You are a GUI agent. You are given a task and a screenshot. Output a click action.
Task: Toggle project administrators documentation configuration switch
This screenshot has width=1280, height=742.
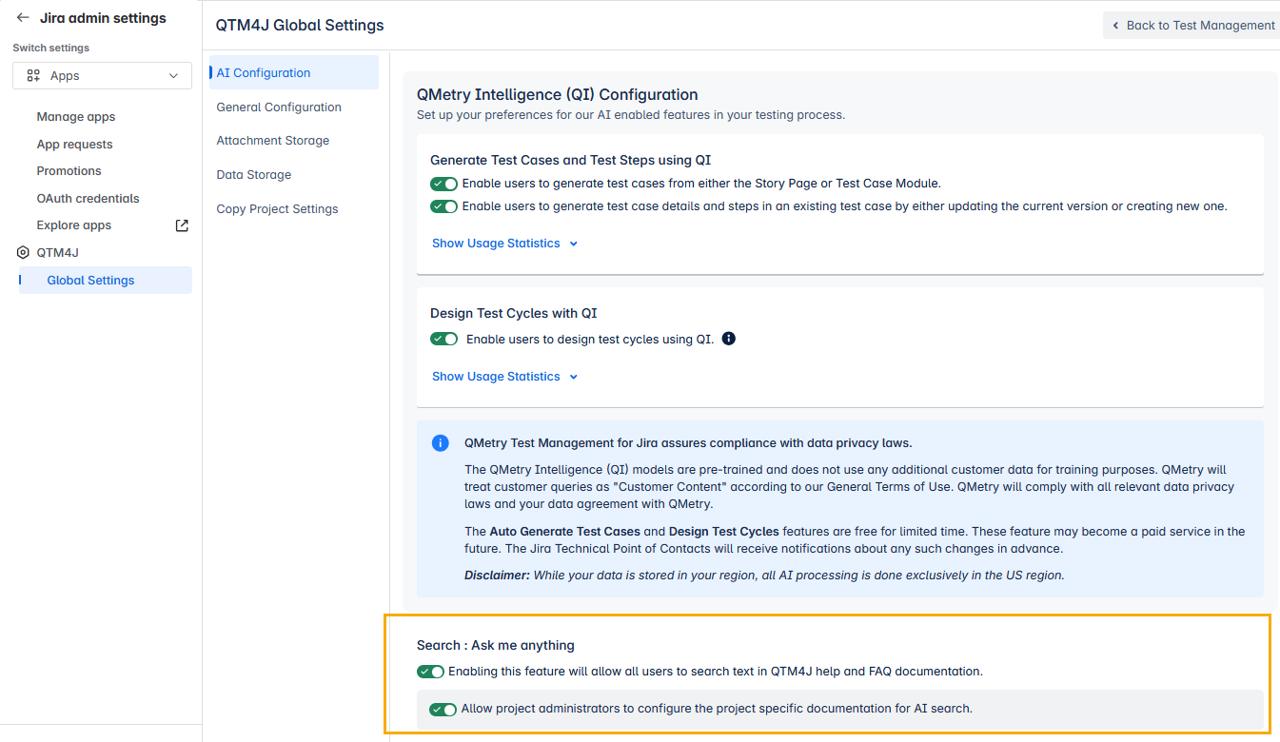point(442,709)
